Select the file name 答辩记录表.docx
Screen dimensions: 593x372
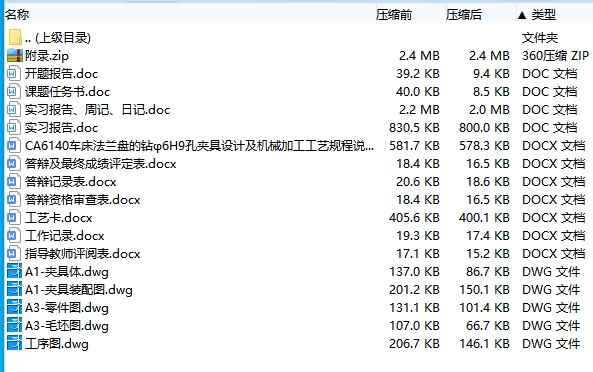tap(71, 182)
